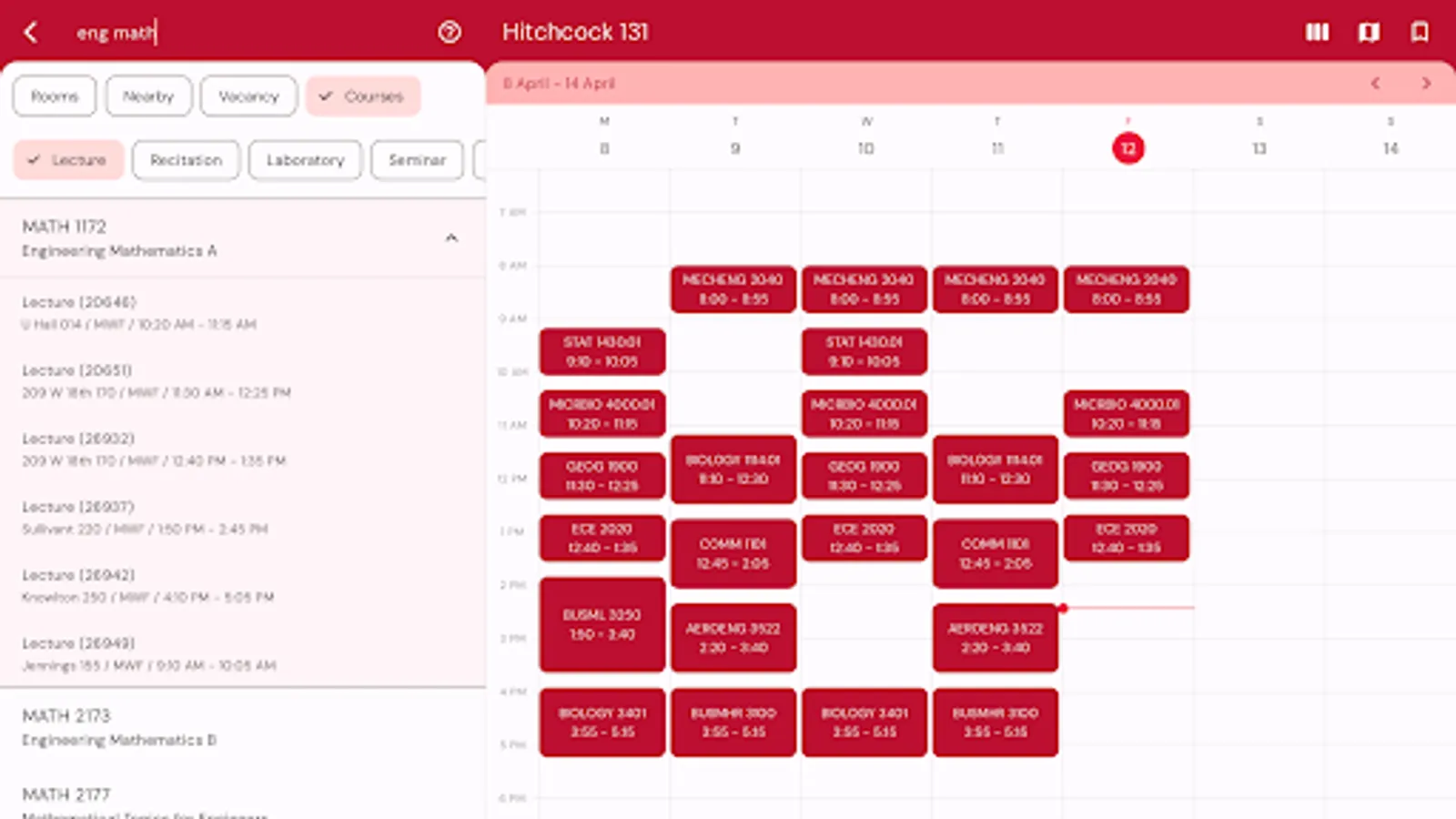Go to the previous week with the left chevron
The height and width of the screenshot is (819, 1456).
coord(1375,83)
